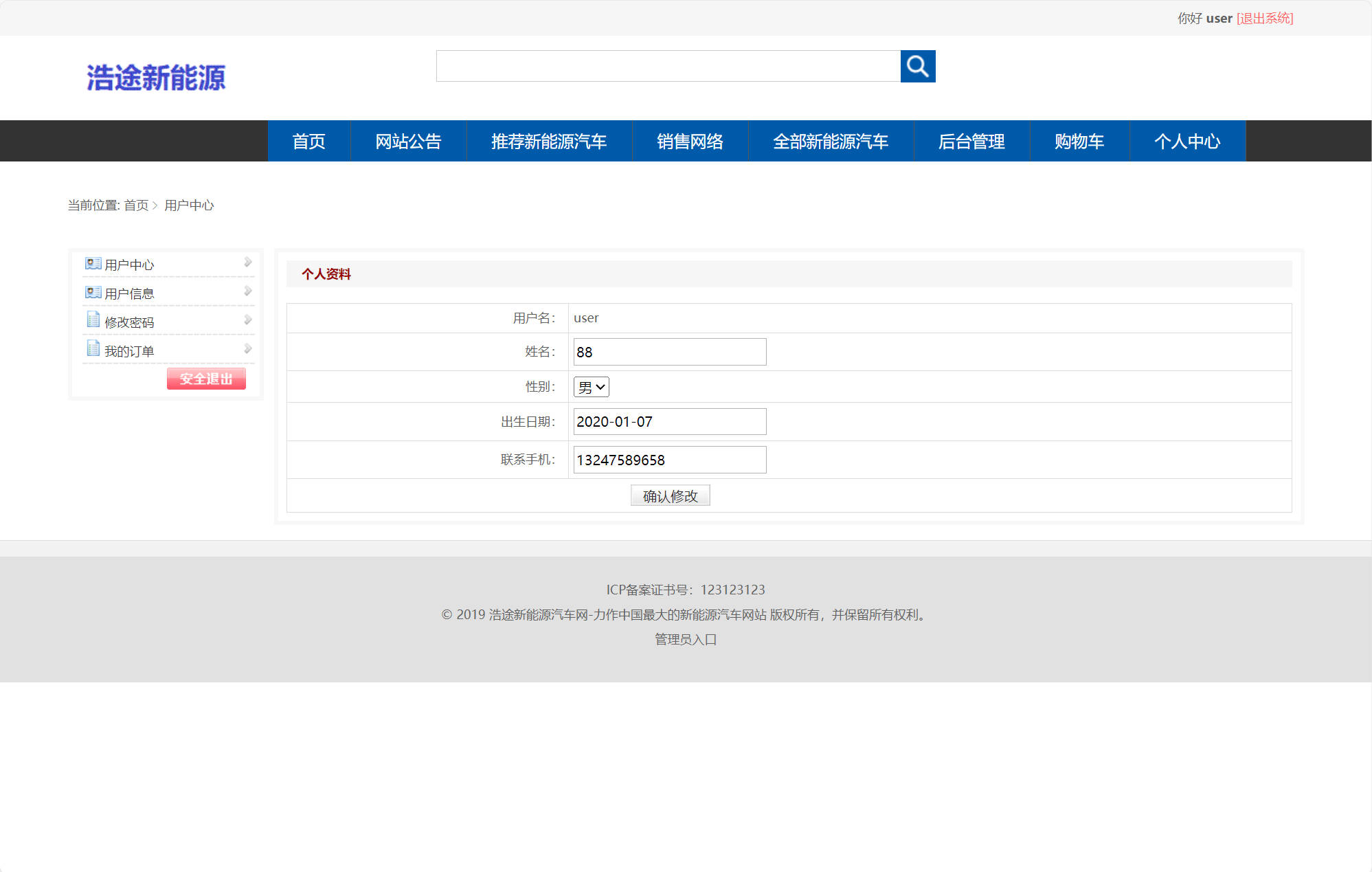Click the 出生日期 date field
The height and width of the screenshot is (872, 1372).
[669, 421]
